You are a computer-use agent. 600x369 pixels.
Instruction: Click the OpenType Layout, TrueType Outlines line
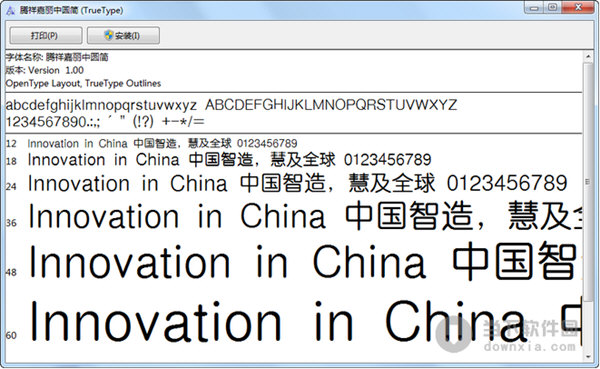83,83
